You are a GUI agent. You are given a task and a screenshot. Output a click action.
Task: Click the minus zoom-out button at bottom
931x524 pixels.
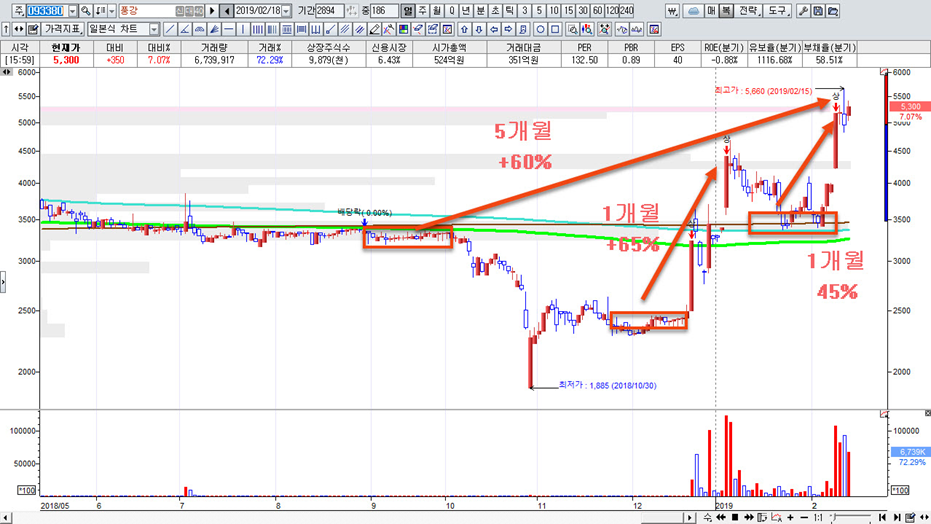(804, 517)
